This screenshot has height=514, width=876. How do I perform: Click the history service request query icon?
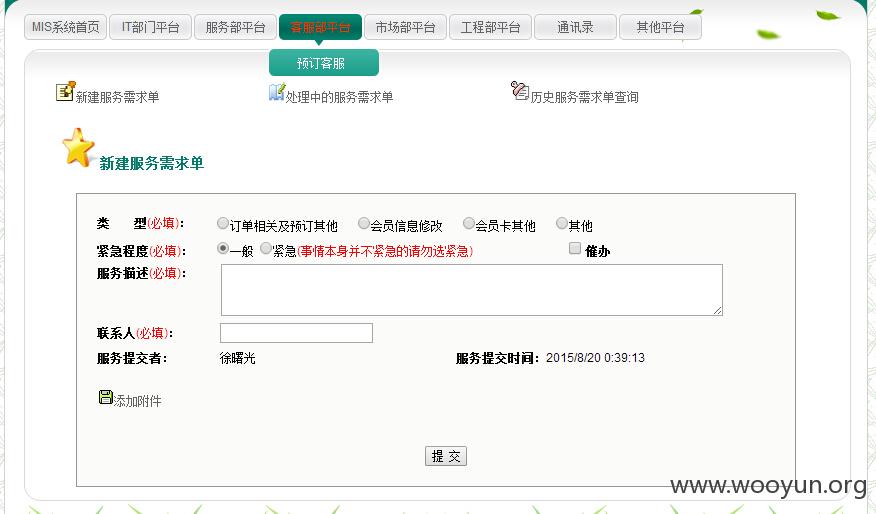click(520, 91)
